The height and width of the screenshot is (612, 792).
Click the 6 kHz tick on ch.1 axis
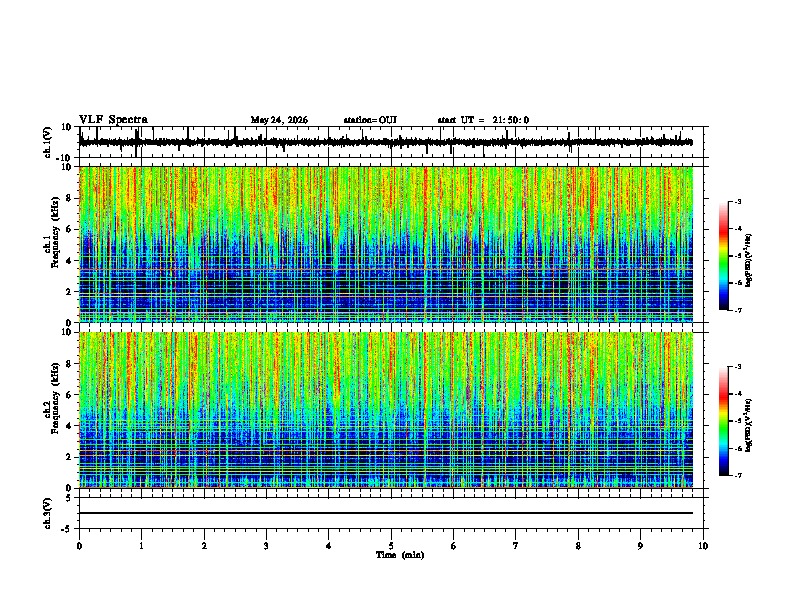[x=70, y=229]
